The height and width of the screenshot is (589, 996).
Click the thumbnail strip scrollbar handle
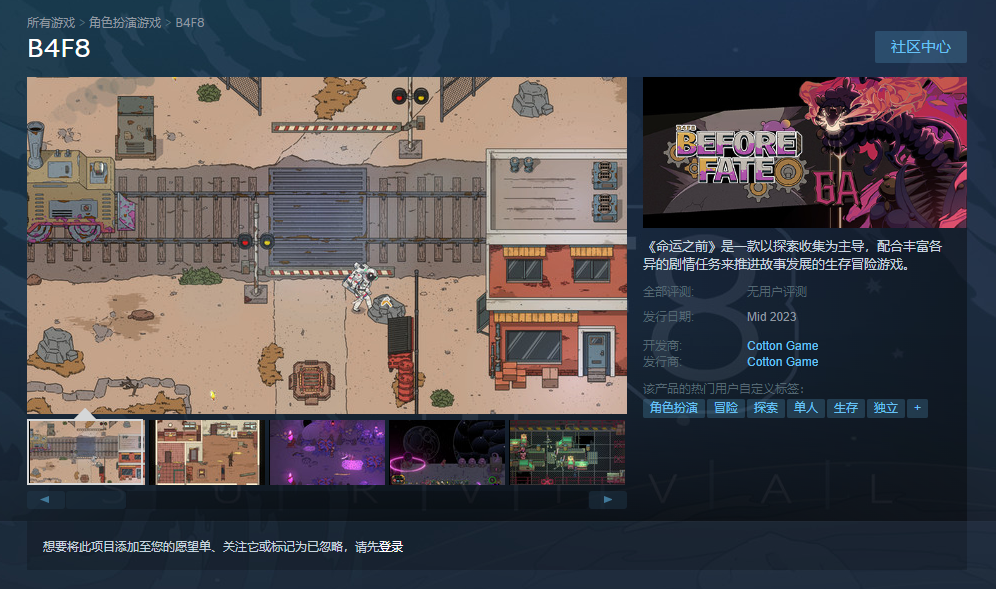(x=96, y=499)
